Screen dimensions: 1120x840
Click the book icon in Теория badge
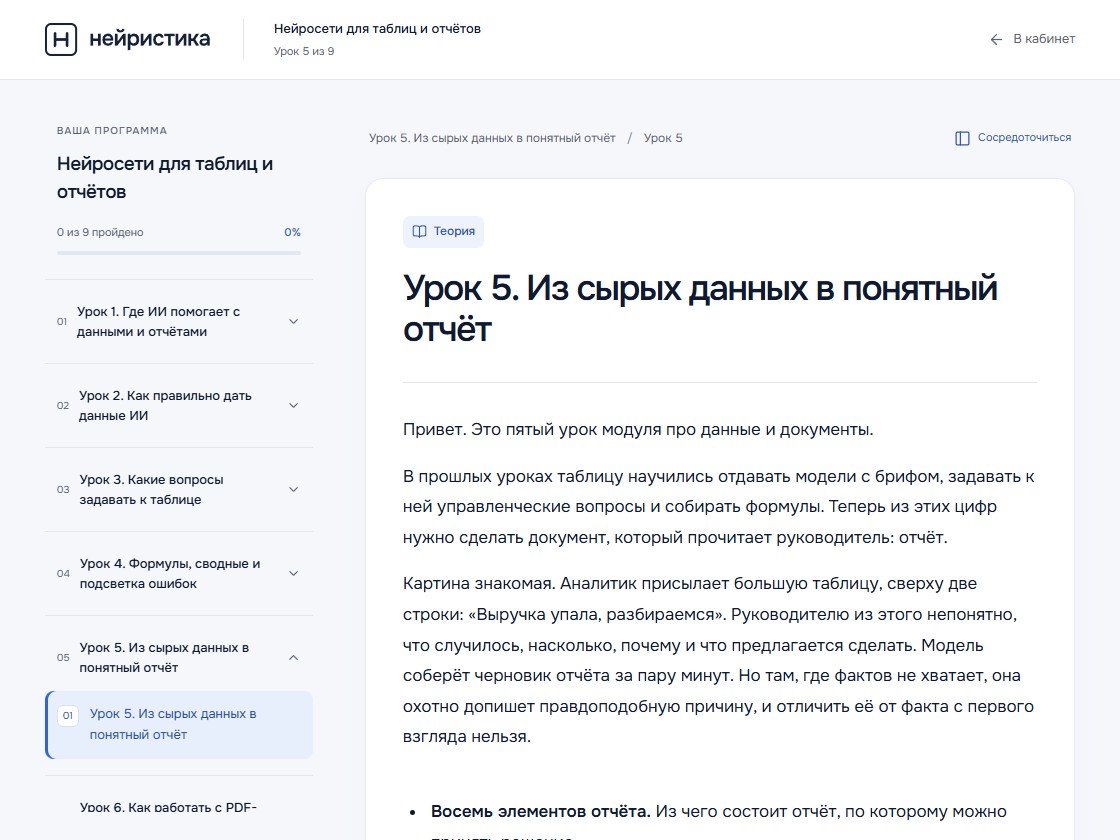tap(419, 231)
